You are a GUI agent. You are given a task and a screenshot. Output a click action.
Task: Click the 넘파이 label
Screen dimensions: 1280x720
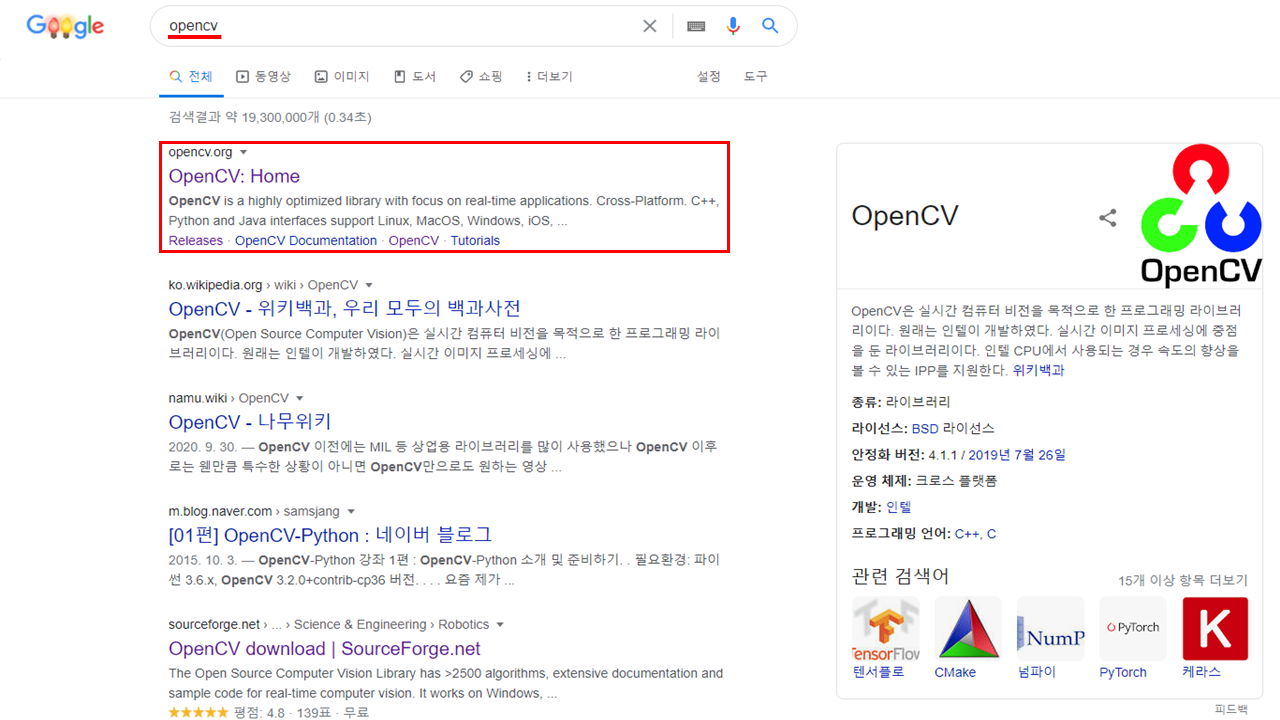pos(1036,672)
